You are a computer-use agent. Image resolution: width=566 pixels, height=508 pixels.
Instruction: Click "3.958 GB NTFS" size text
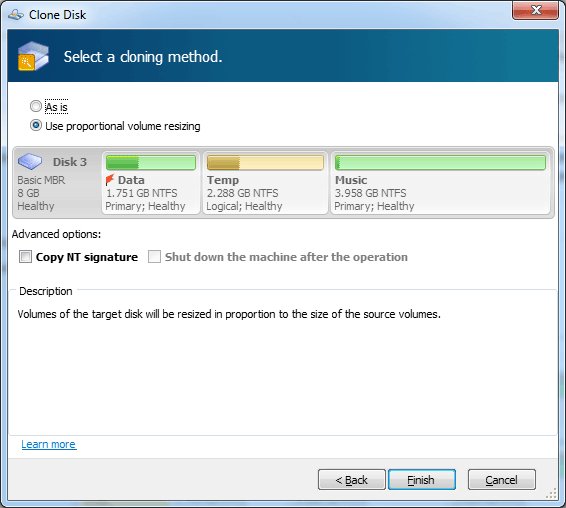click(x=370, y=193)
